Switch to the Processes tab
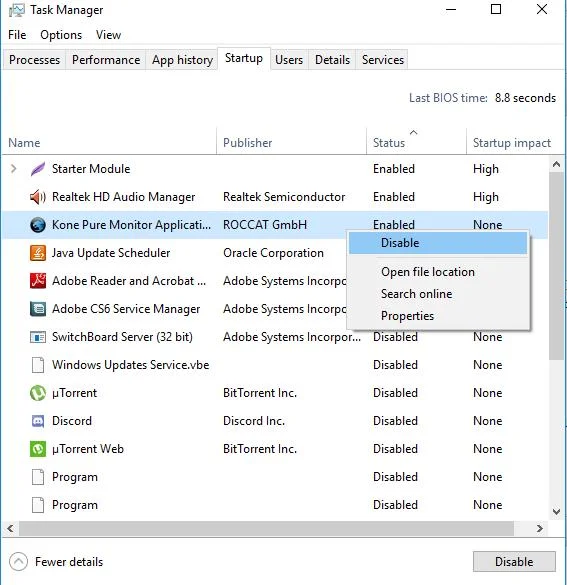This screenshot has height=585, width=567. click(x=34, y=60)
